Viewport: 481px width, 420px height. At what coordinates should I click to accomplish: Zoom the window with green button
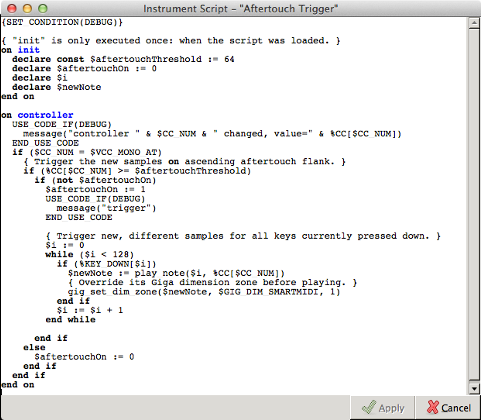tap(43, 8)
